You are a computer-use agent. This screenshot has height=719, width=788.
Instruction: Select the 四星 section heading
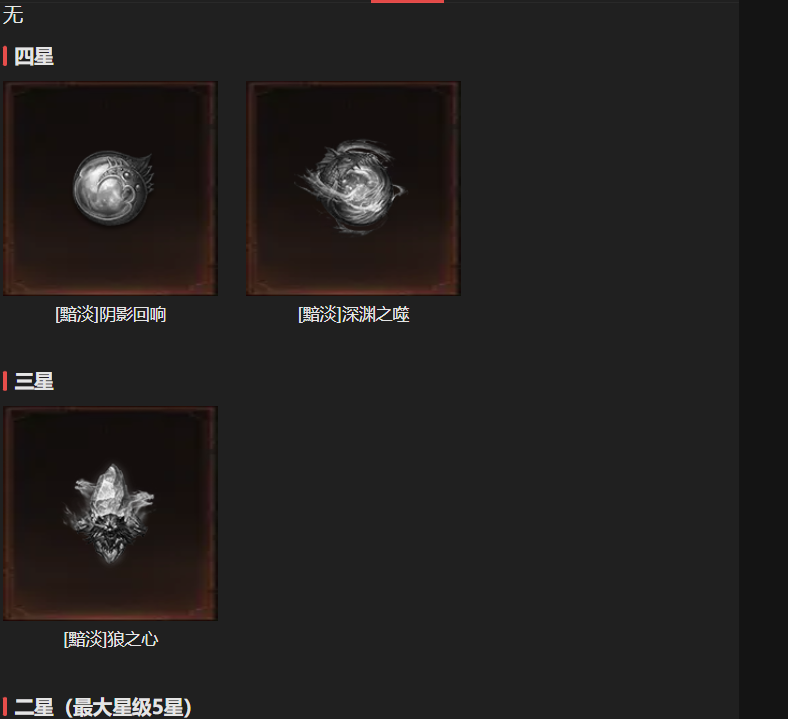pos(34,56)
